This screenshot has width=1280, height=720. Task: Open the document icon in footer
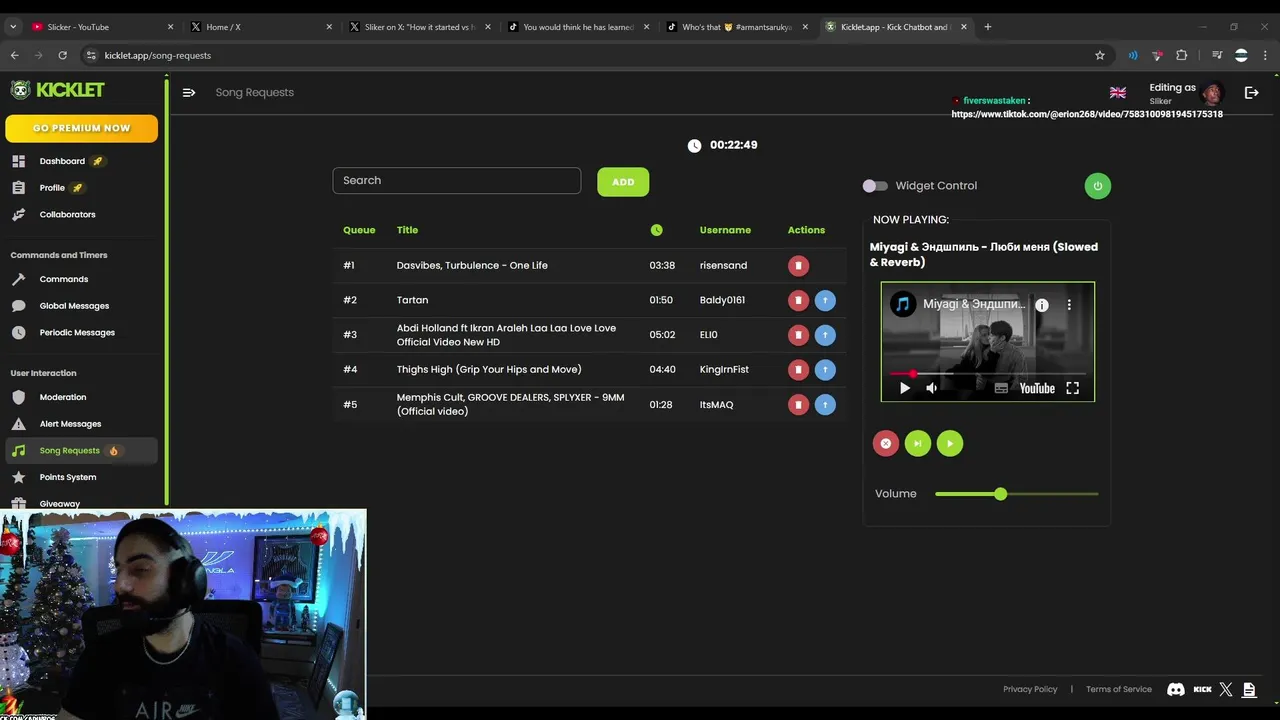click(1249, 689)
